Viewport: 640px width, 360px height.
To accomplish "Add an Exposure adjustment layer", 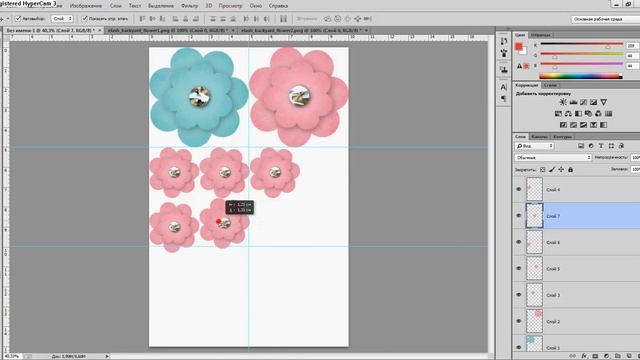I will (593, 102).
